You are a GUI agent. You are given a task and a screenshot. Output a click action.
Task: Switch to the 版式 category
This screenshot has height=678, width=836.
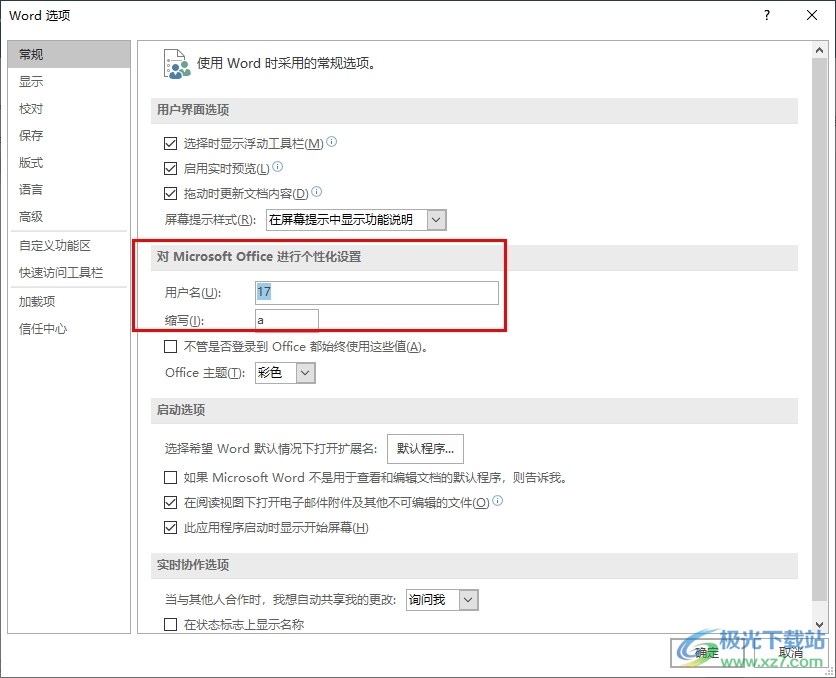tap(69, 163)
